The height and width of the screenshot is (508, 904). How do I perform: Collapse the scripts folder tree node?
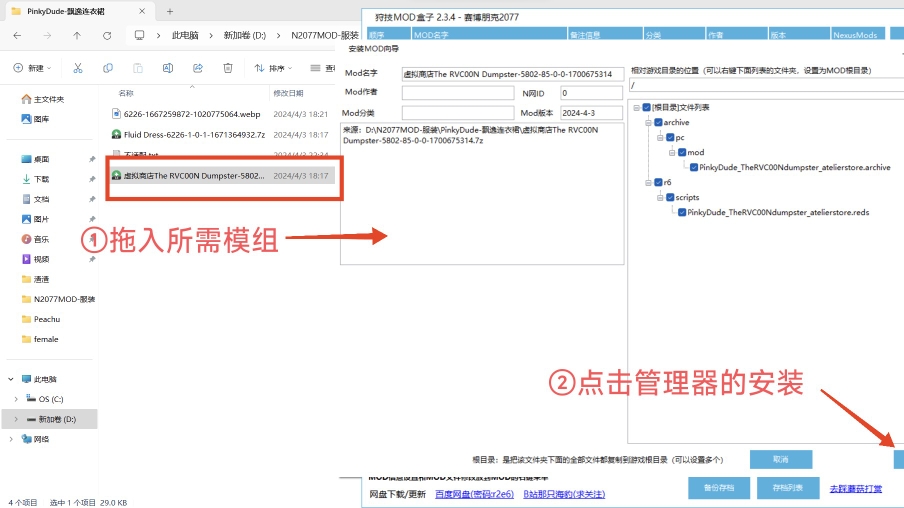pos(659,198)
